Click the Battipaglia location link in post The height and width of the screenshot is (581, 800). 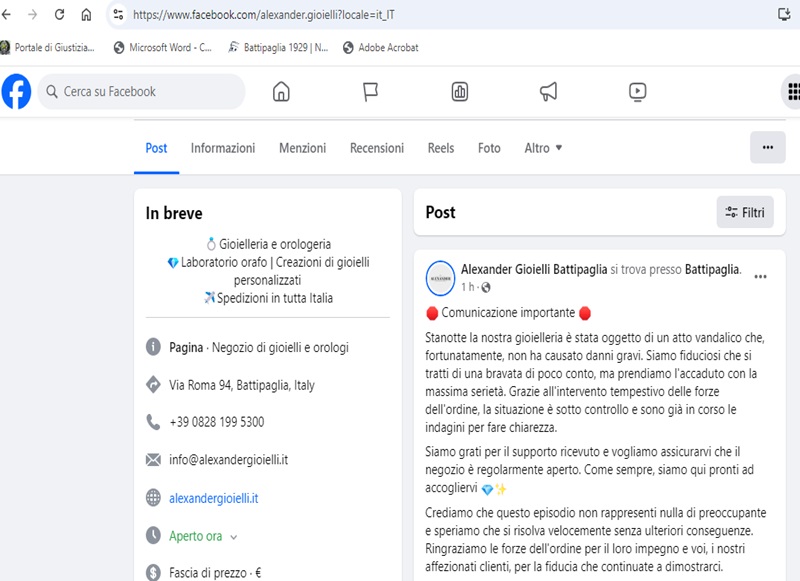(x=712, y=269)
